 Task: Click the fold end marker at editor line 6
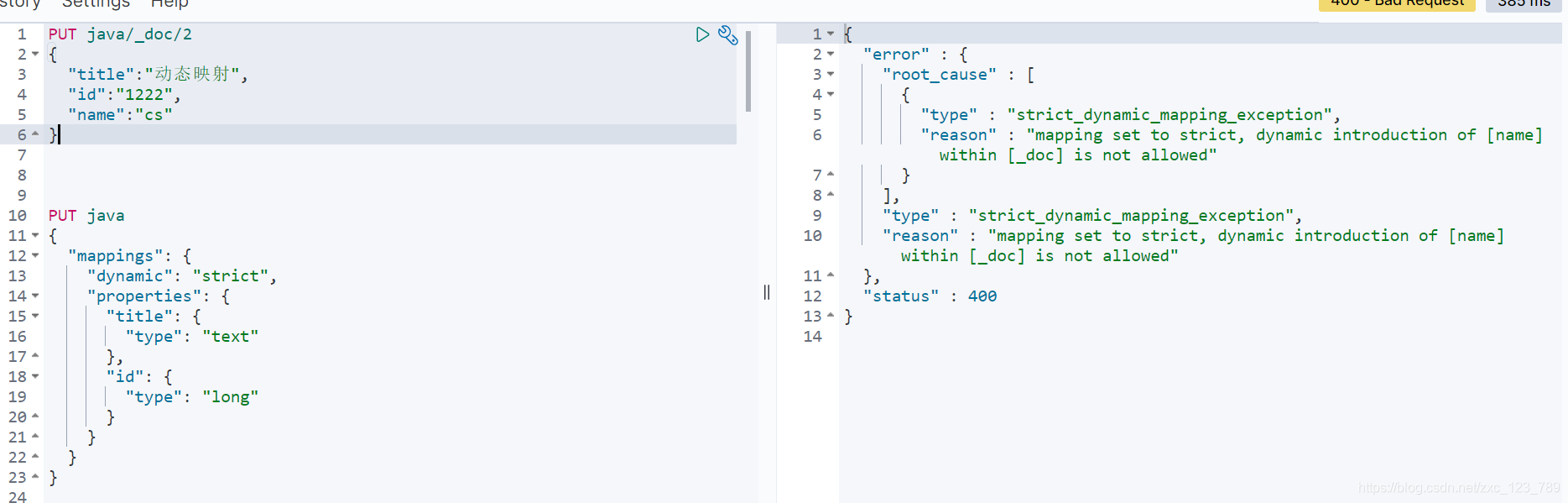[x=35, y=134]
